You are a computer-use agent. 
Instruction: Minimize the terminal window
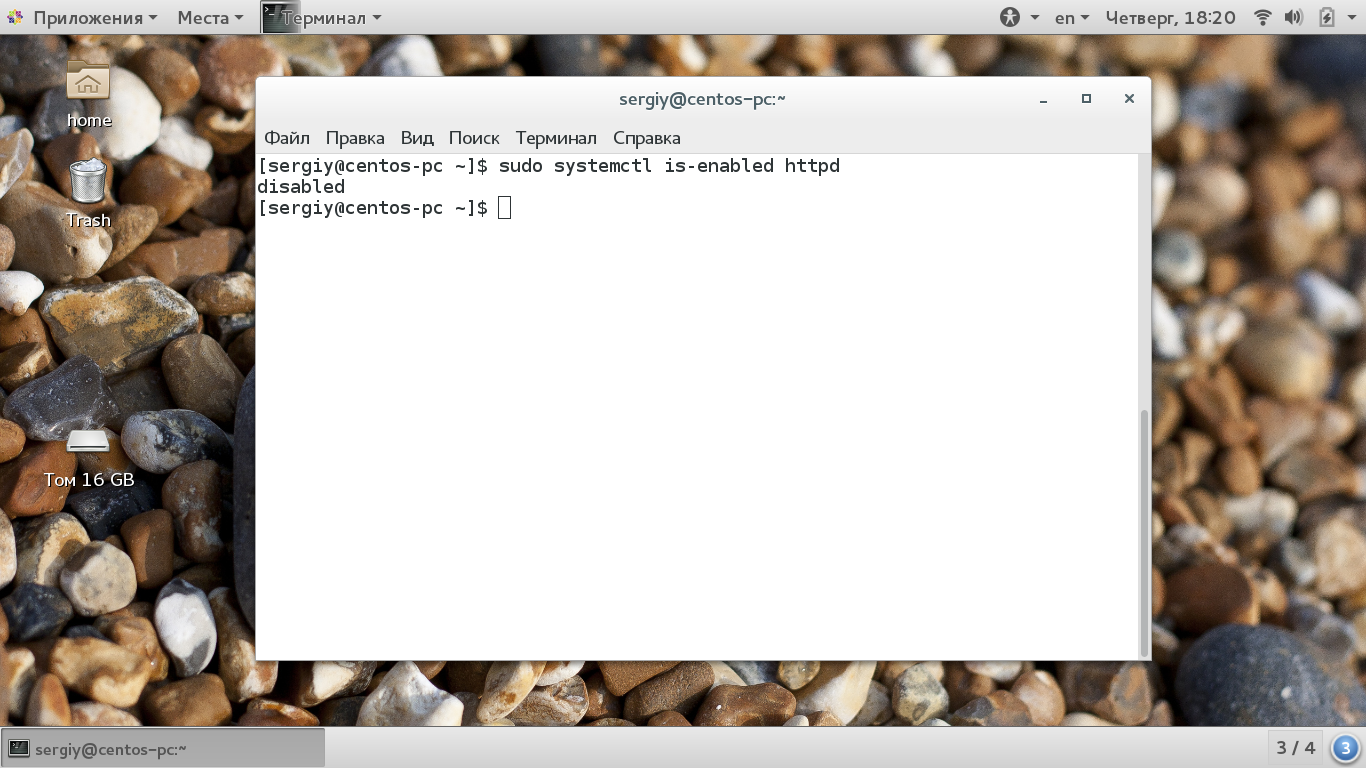(x=1044, y=99)
